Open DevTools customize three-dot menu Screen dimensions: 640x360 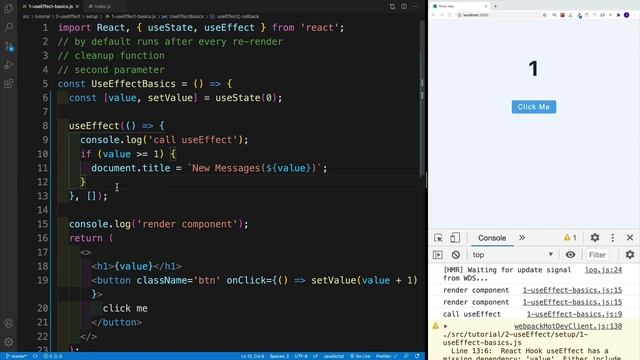[x=613, y=238]
